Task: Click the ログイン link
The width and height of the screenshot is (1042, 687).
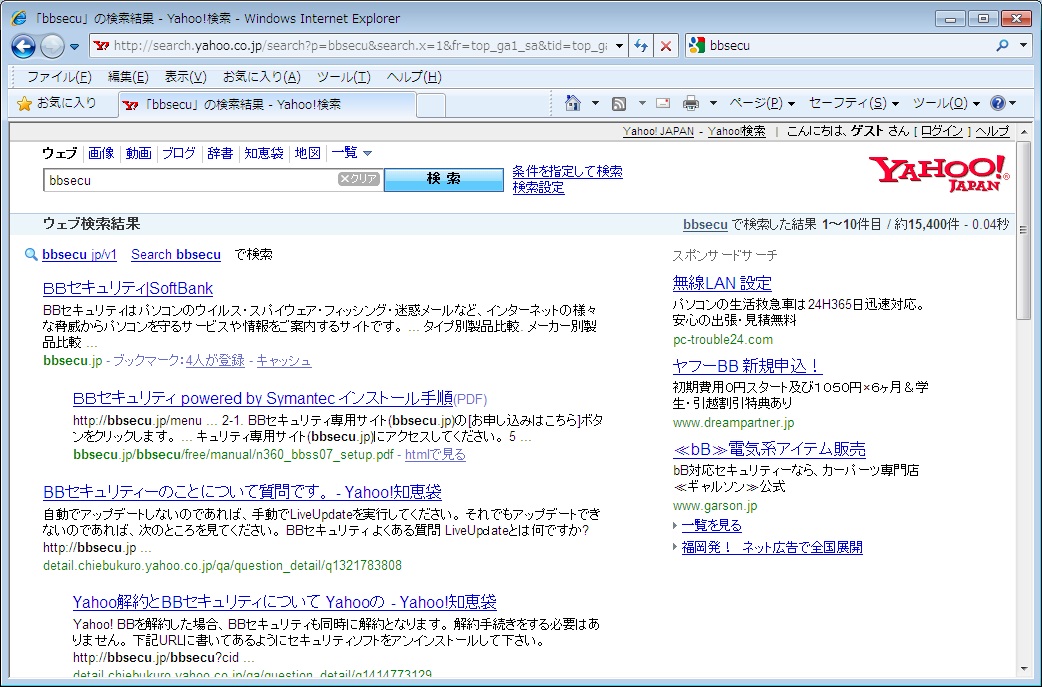Action: (x=941, y=132)
